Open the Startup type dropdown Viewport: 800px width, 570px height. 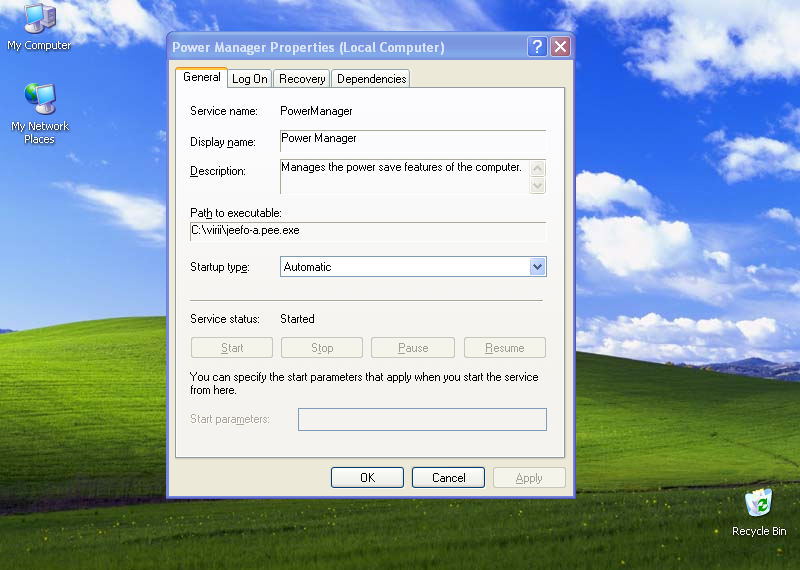413,266
